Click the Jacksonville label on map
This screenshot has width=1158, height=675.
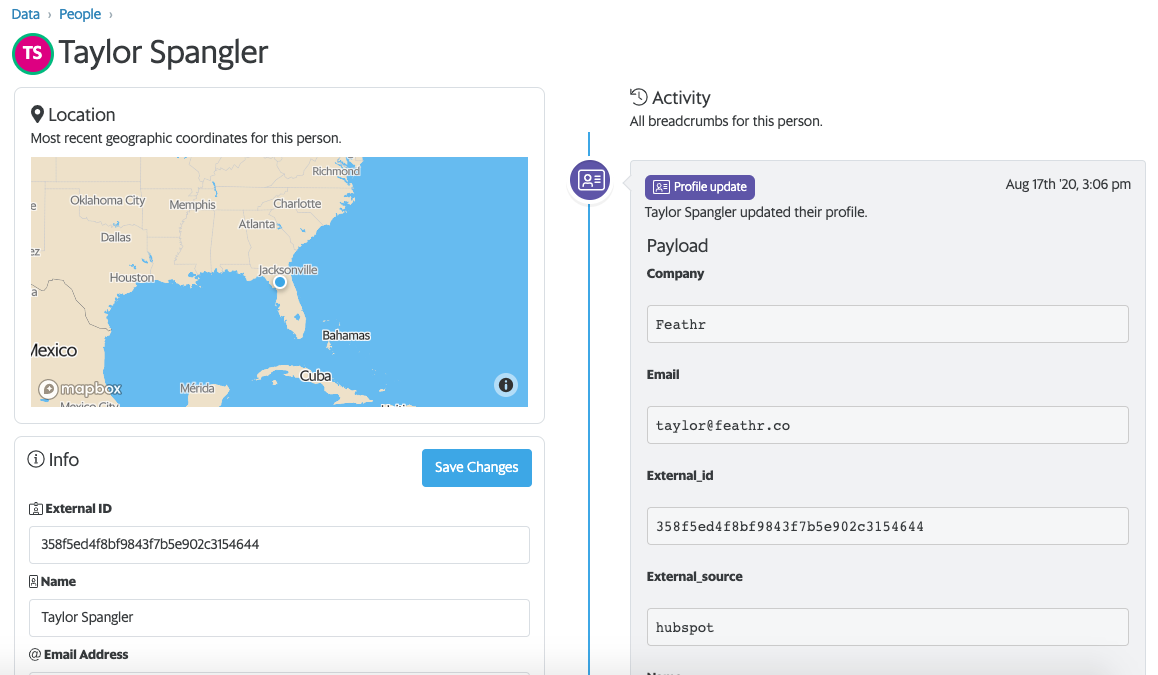pyautogui.click(x=288, y=270)
